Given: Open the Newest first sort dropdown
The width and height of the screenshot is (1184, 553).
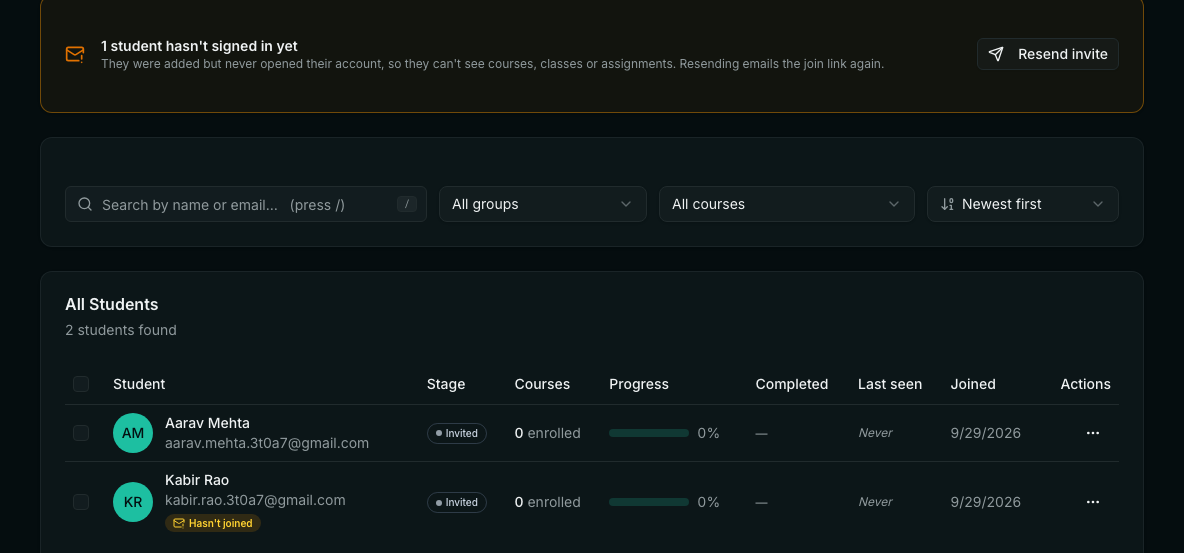Looking at the screenshot, I should tap(1022, 204).
